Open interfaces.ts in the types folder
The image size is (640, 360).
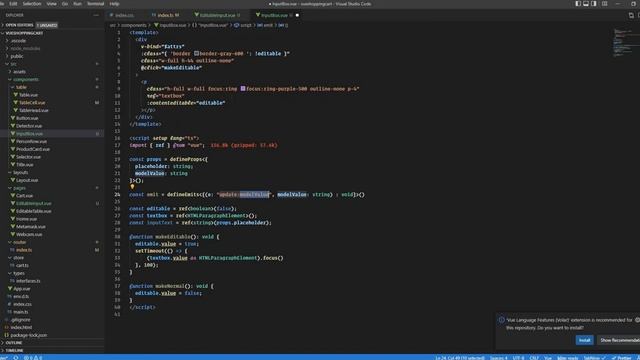click(x=28, y=281)
